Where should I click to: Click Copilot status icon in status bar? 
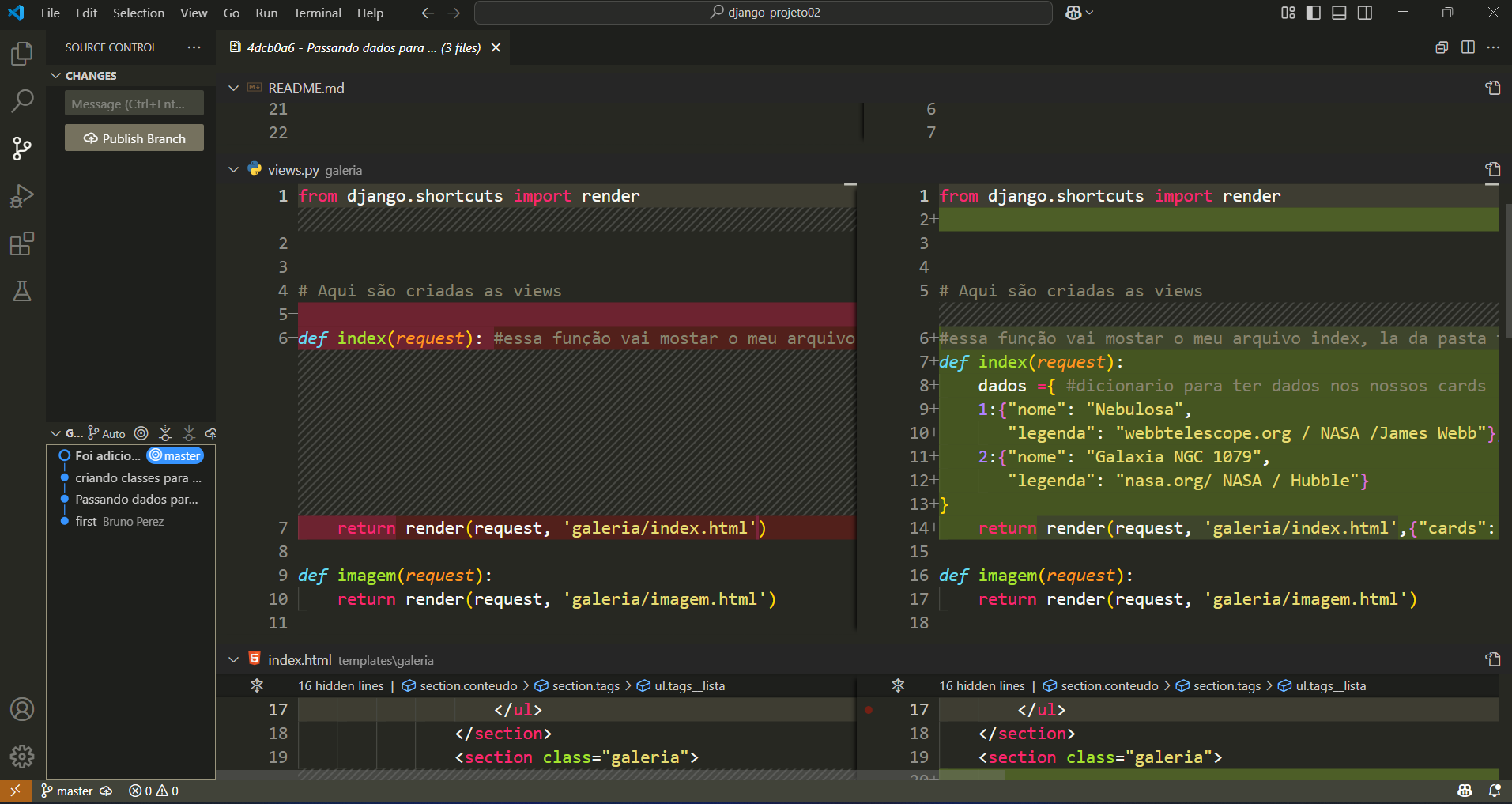coord(1465,791)
